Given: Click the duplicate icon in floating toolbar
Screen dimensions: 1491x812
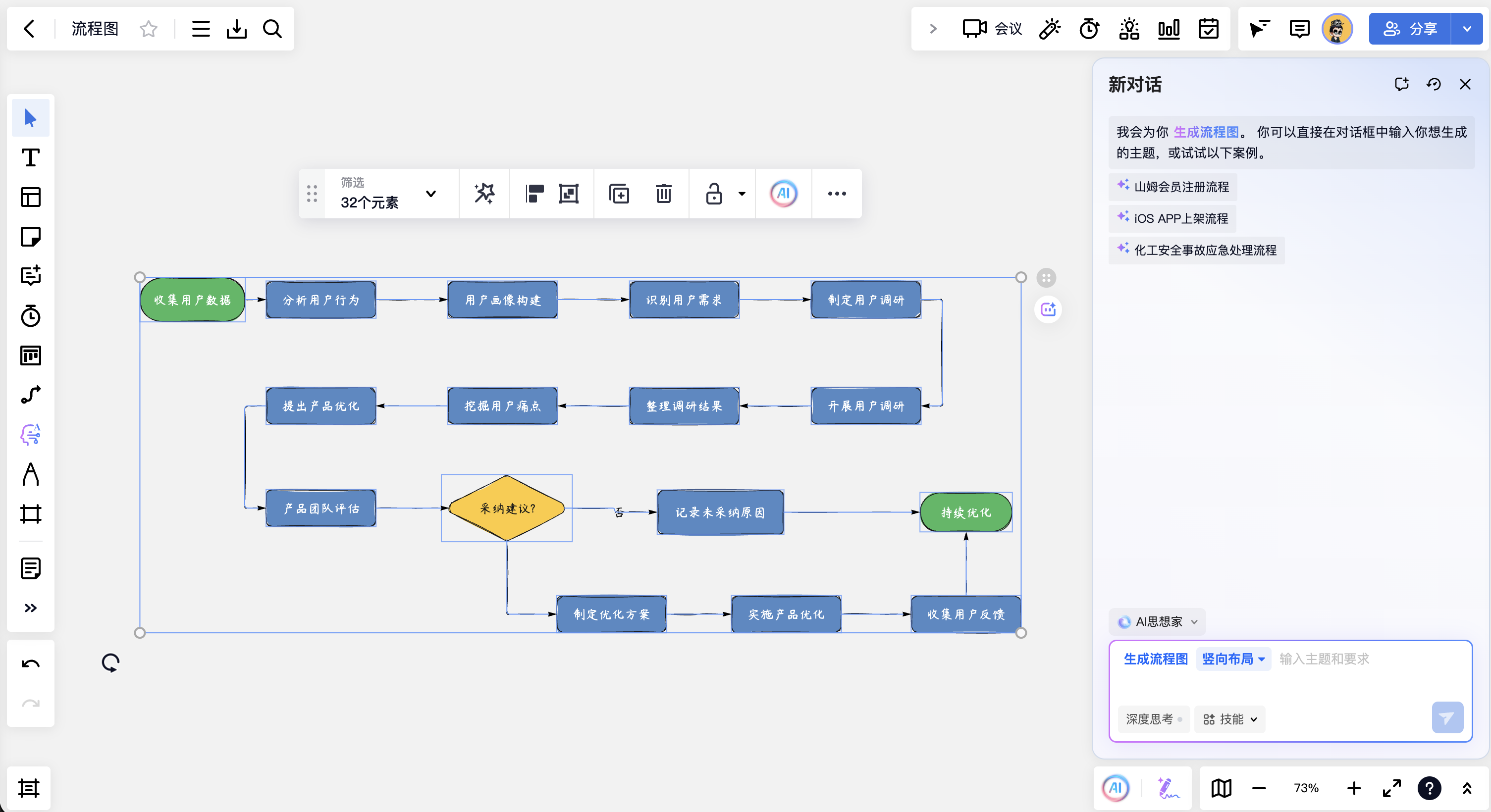Looking at the screenshot, I should [x=619, y=194].
